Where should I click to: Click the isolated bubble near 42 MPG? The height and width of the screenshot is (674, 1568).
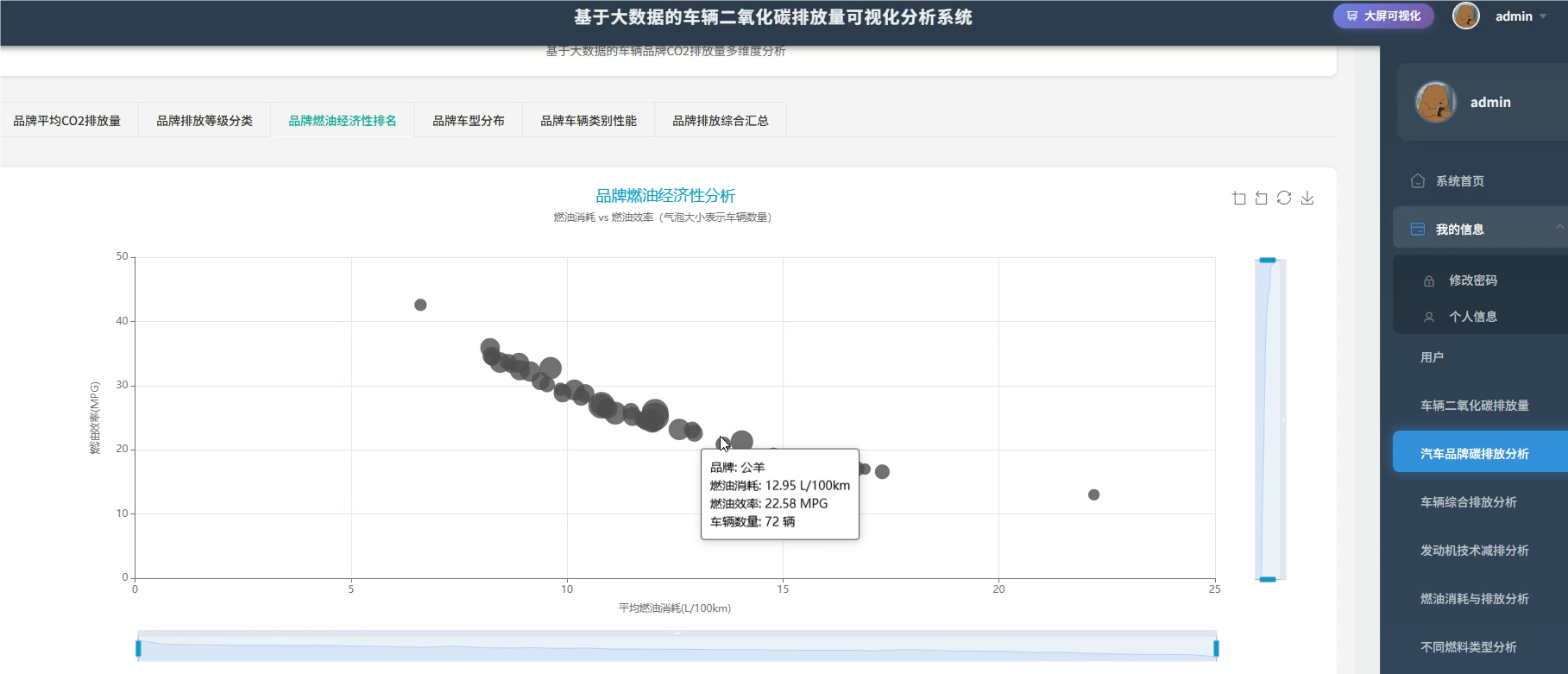(420, 305)
